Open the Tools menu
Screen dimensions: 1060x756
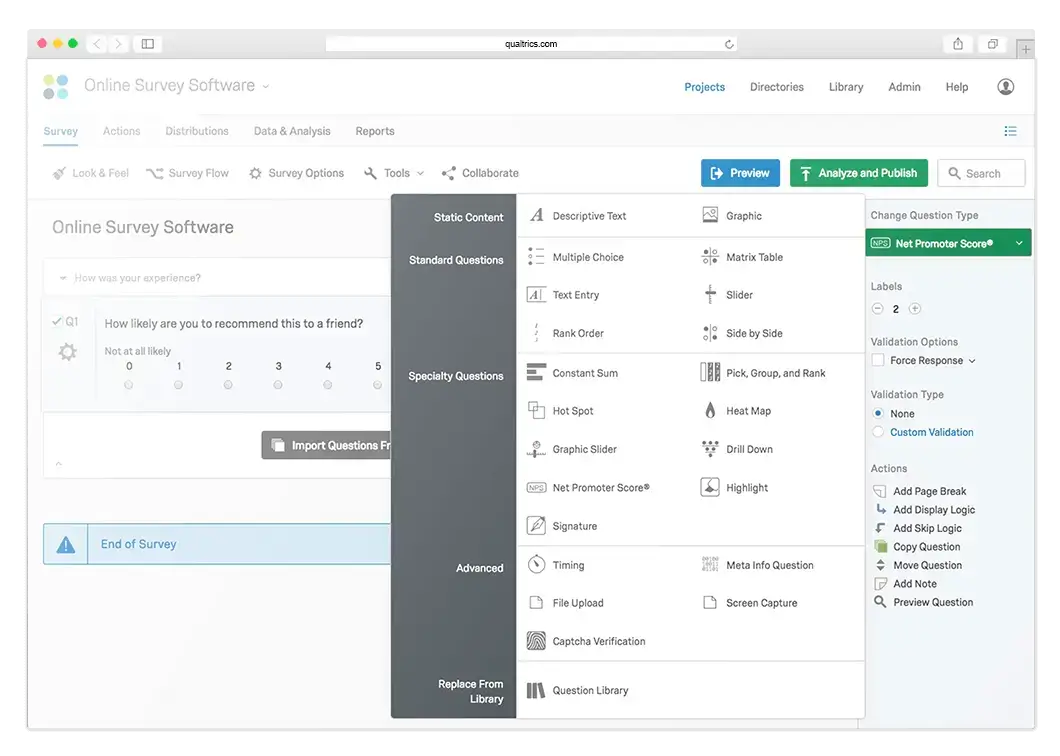click(x=392, y=172)
